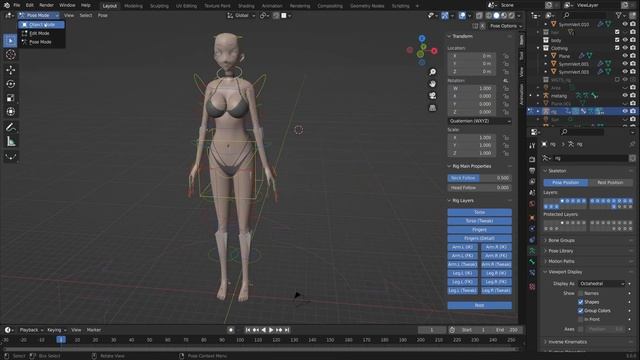Adjust the Head Follow slider

click(x=480, y=188)
